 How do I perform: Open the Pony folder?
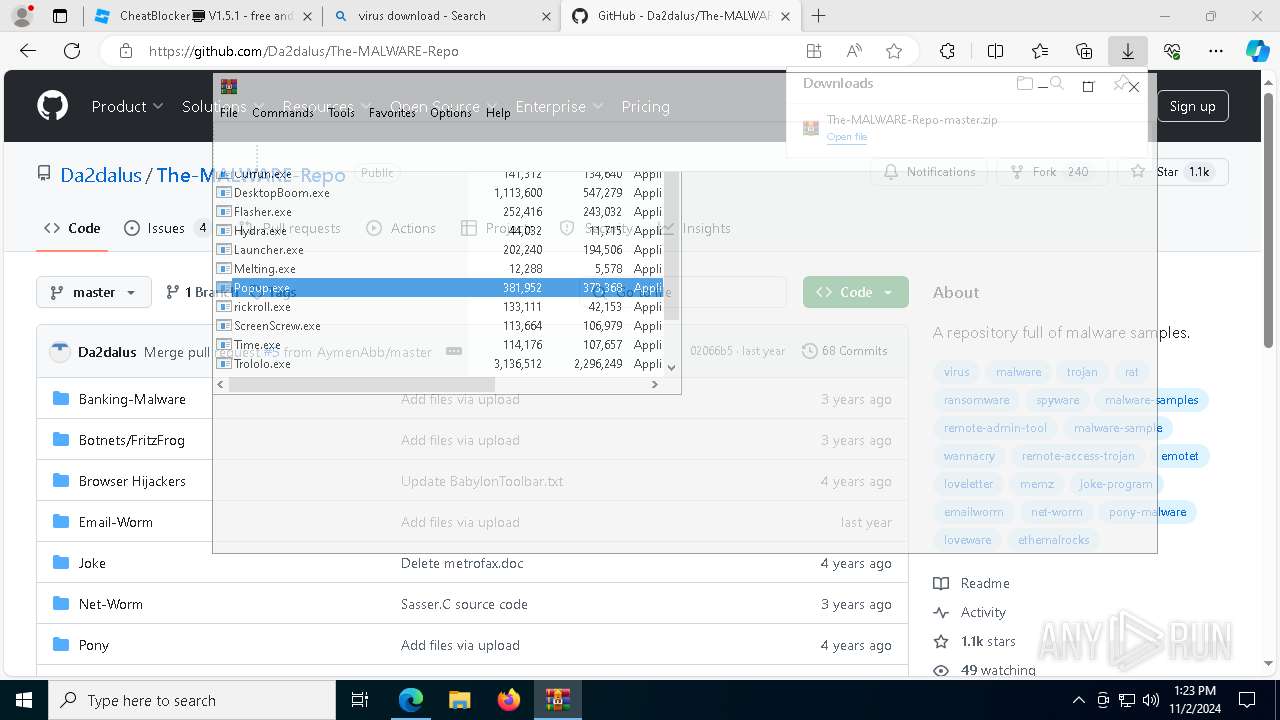(94, 645)
